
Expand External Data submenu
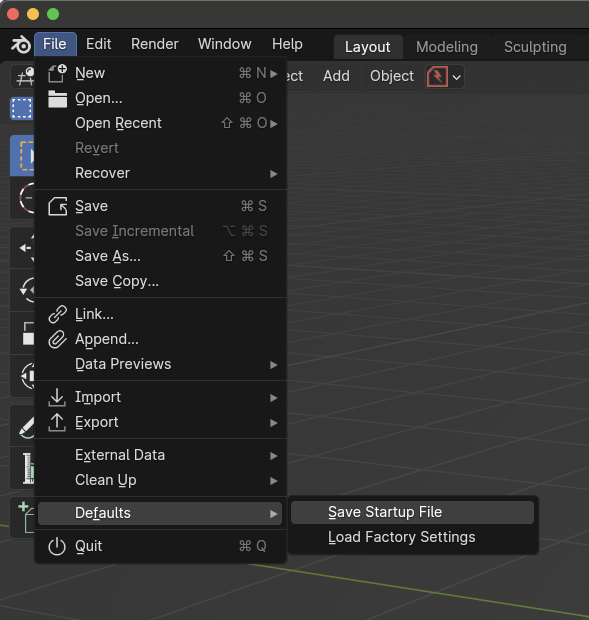pos(274,456)
